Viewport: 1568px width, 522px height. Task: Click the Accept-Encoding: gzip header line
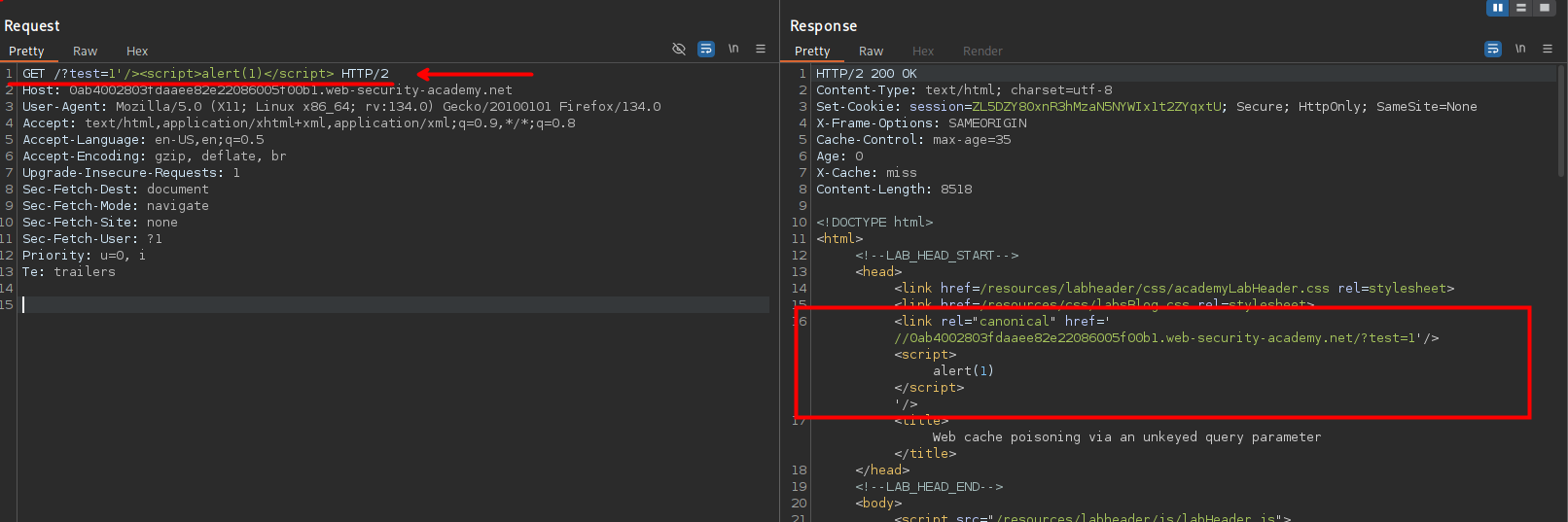pos(154,157)
